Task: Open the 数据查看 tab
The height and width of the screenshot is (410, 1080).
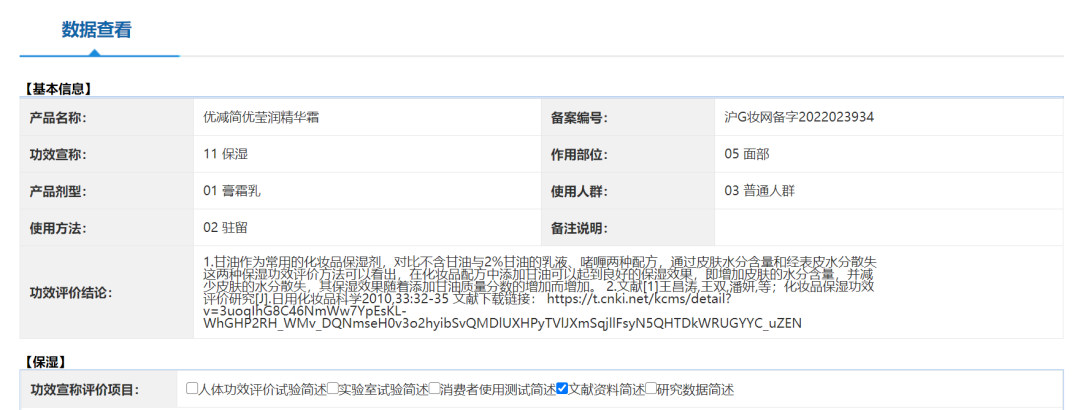Action: tap(97, 29)
